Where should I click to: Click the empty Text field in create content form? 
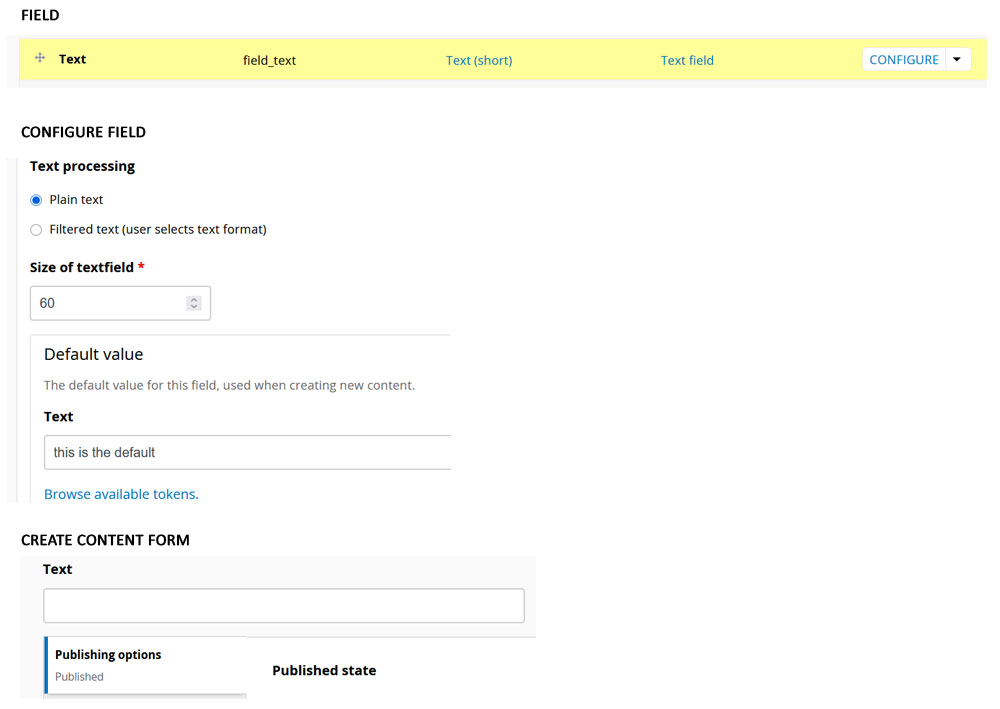coord(284,605)
